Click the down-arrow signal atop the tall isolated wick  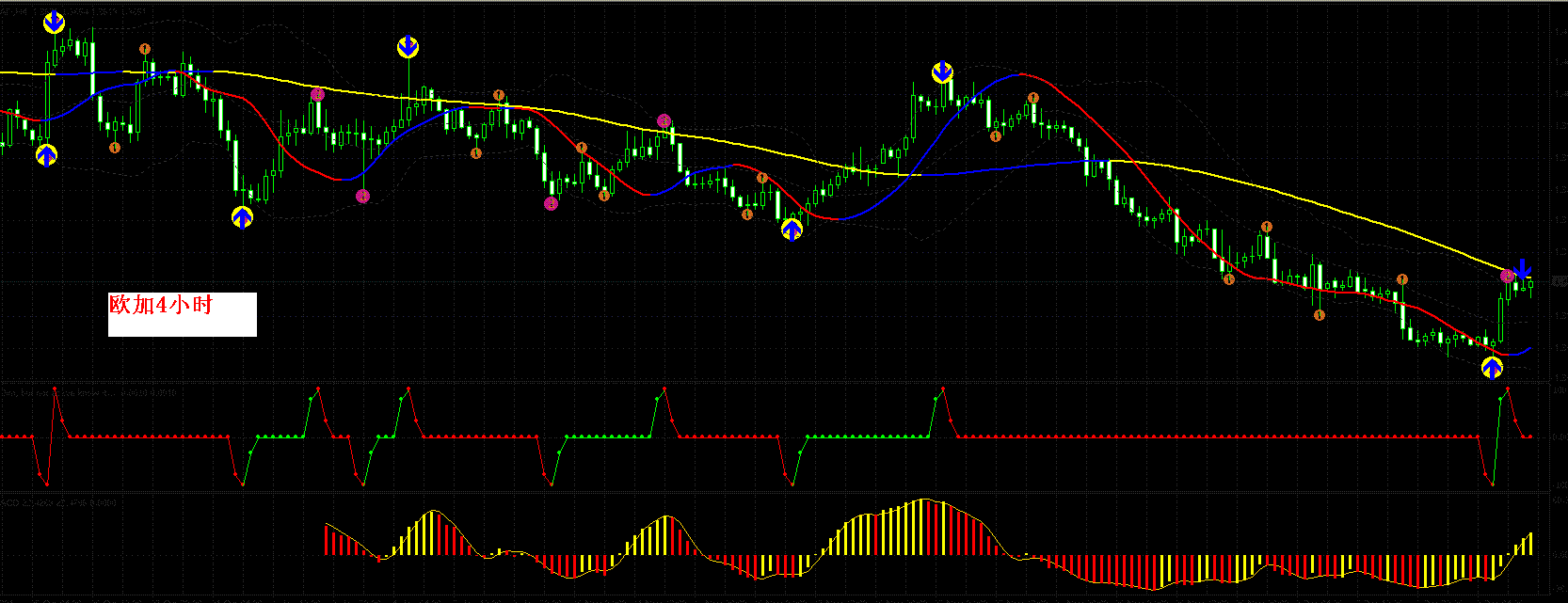tap(408, 47)
